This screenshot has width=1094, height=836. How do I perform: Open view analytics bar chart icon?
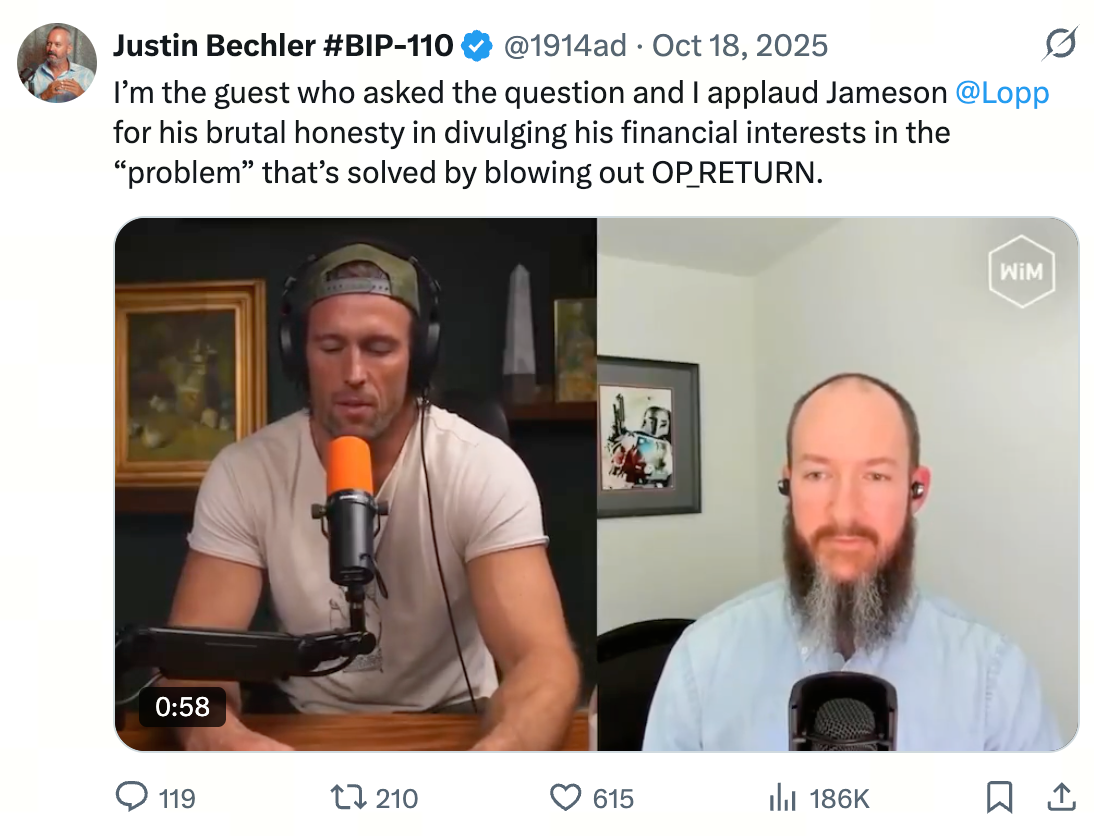coord(782,797)
